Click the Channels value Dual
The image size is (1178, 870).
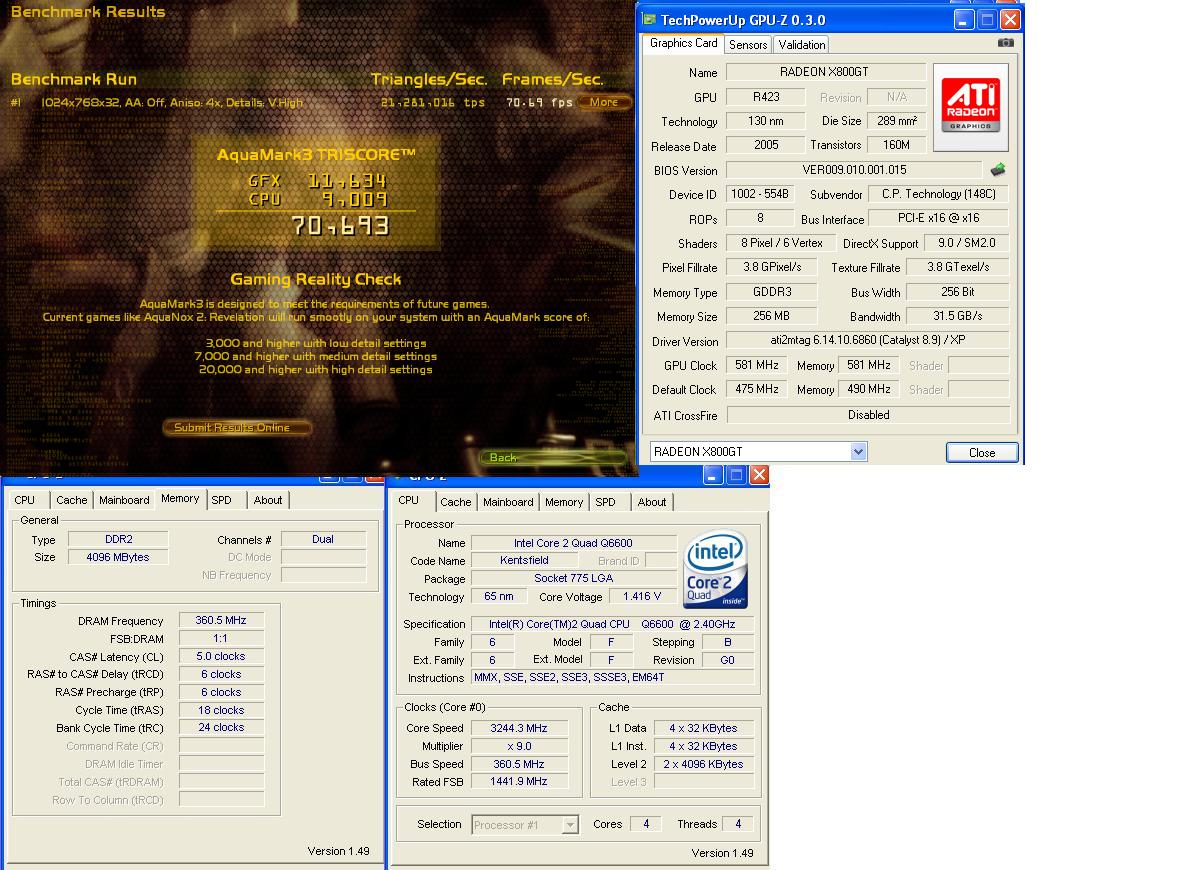click(x=323, y=539)
